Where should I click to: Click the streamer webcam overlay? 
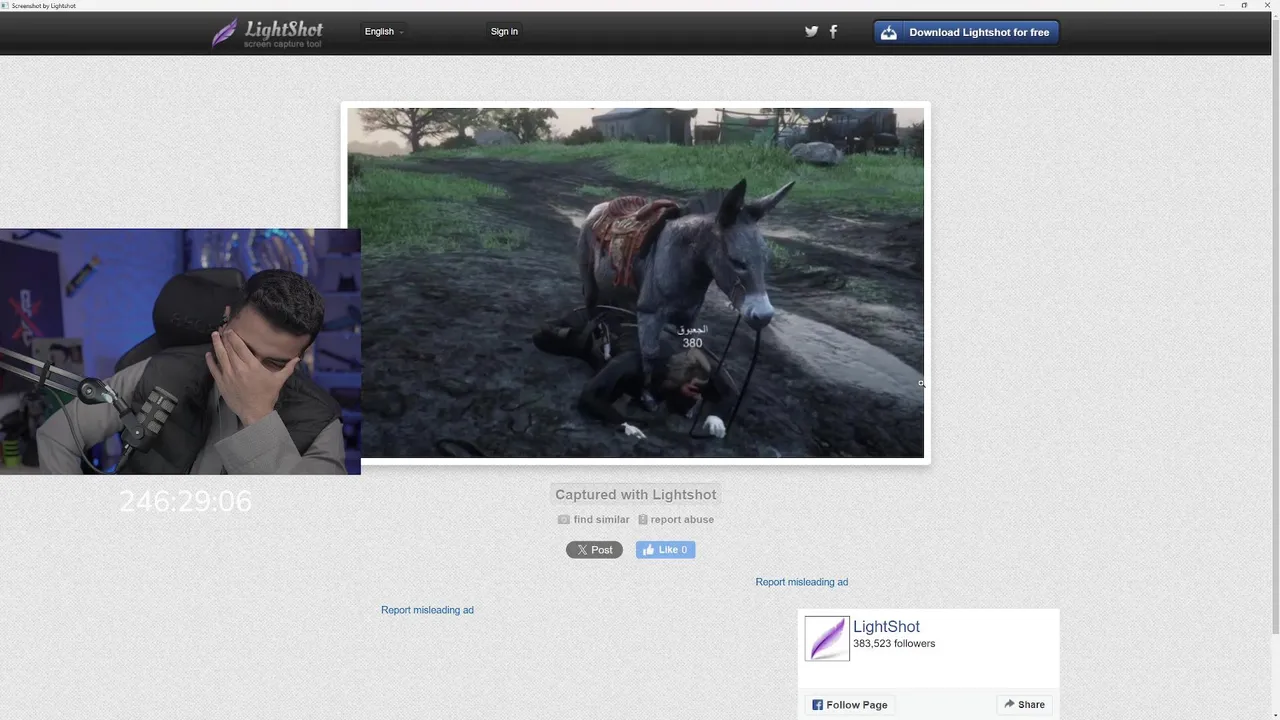click(x=180, y=351)
